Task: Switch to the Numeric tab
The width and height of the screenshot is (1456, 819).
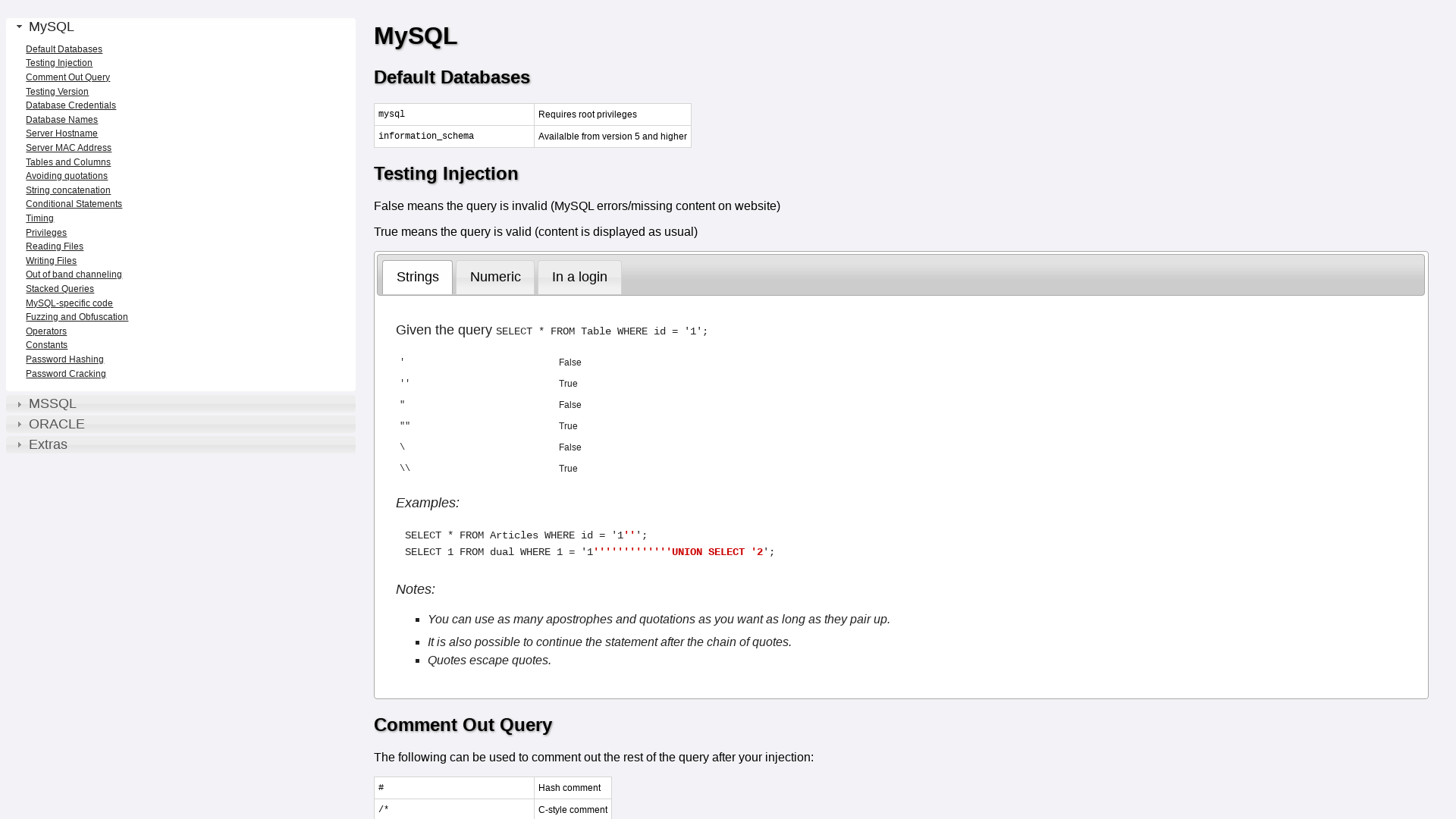Action: 495,277
